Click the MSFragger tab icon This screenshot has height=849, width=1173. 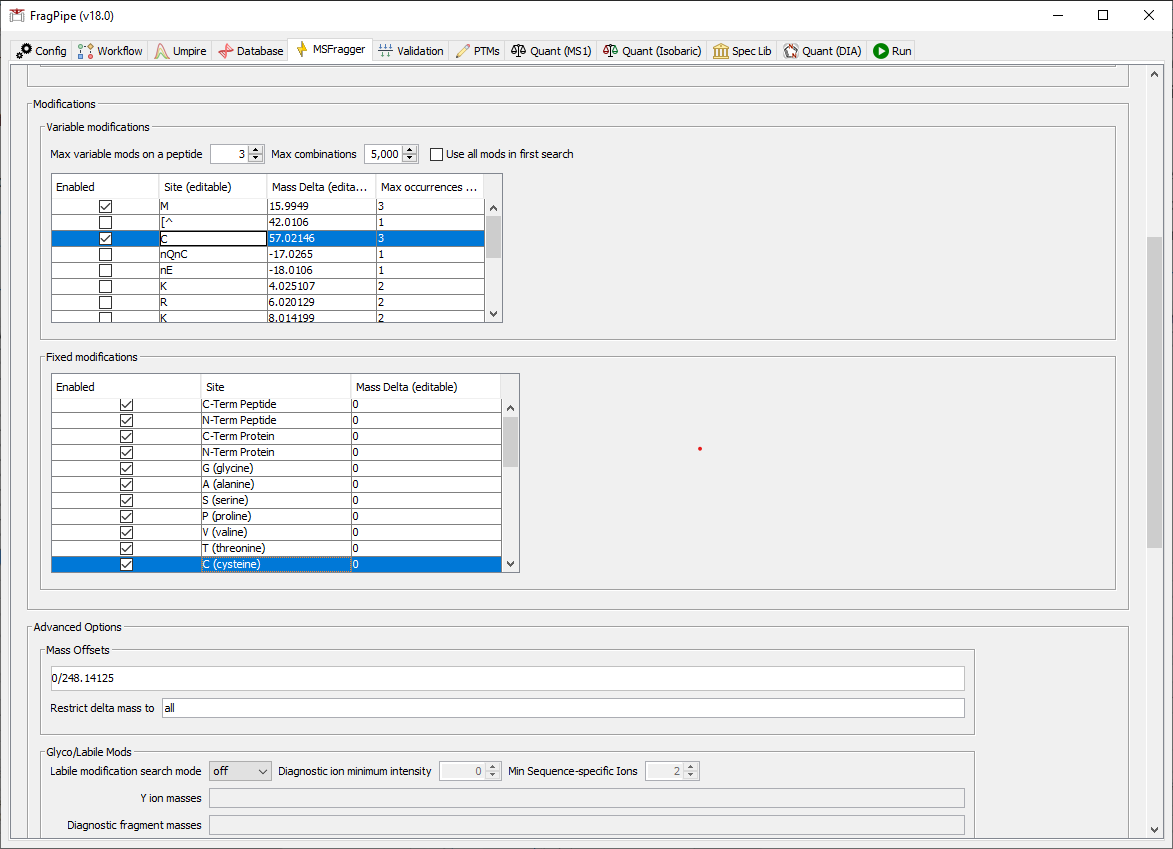coord(301,49)
